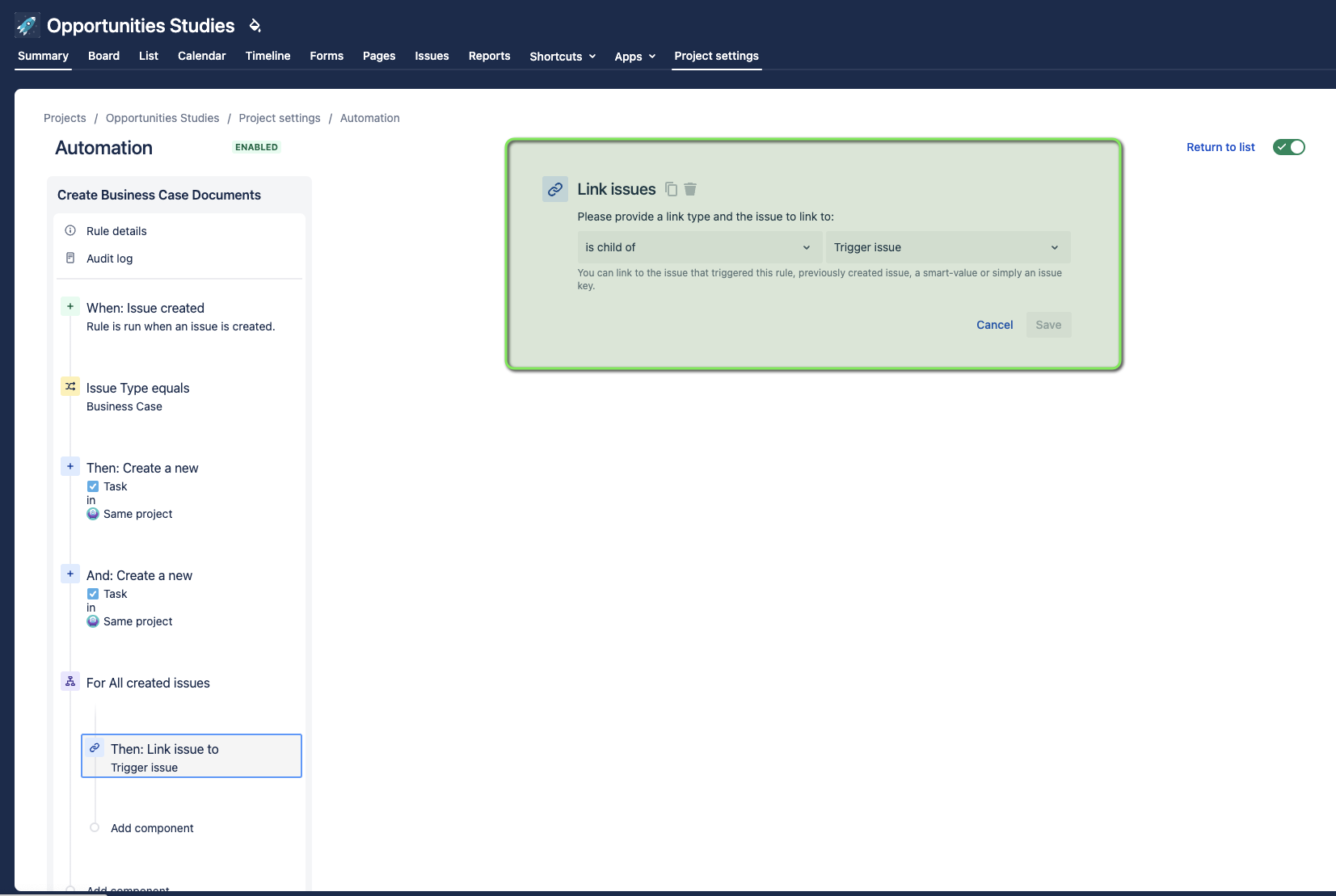Switch to the Board tab

[x=103, y=56]
